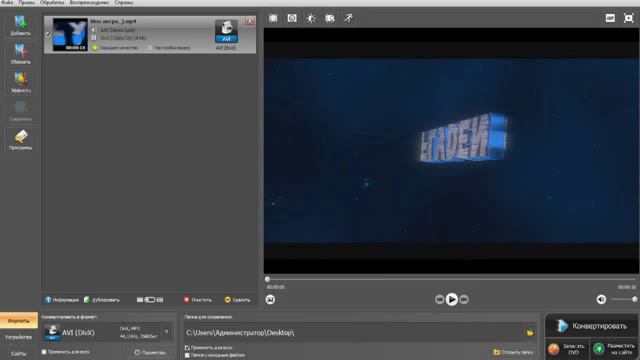Click the video camera icon above the preview
640x360 pixels.
[329, 18]
